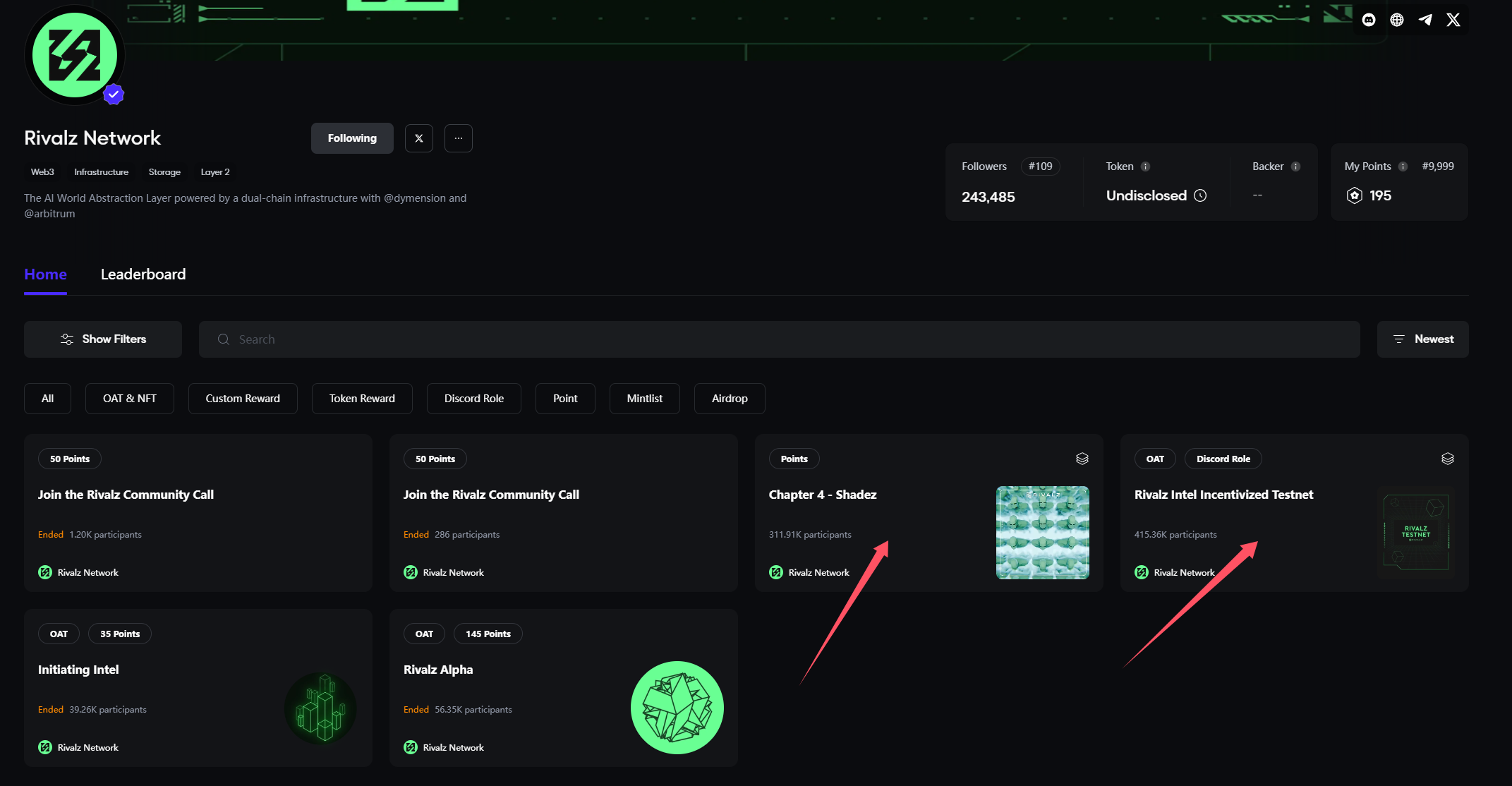1512x786 pixels.
Task: Click Rivalz logo under the 286 participants card
Action: point(411,572)
